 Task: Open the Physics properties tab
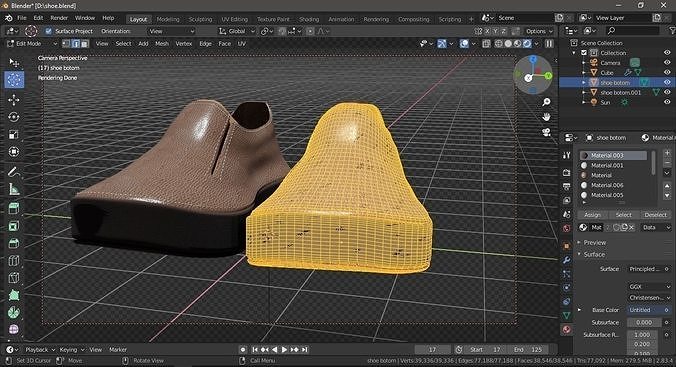pyautogui.click(x=566, y=288)
